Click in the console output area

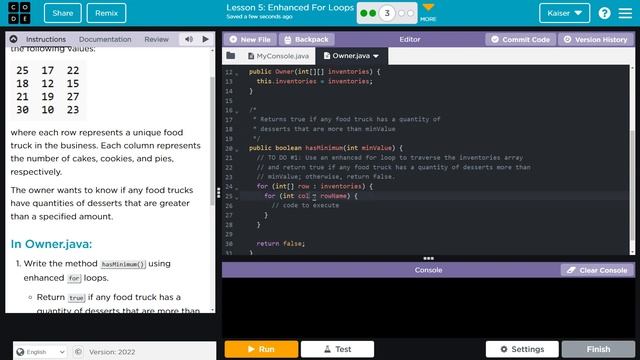coord(428,308)
